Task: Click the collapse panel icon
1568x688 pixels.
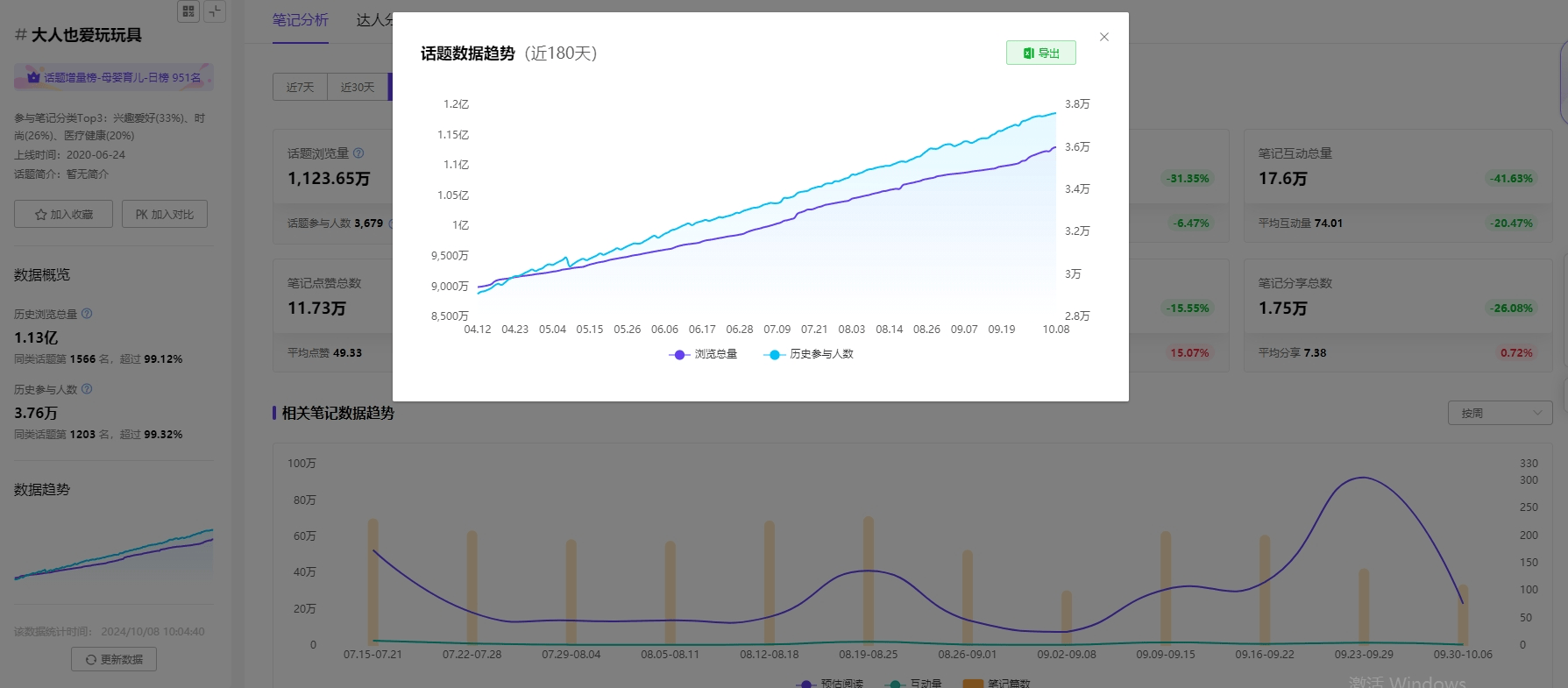Action: [216, 11]
